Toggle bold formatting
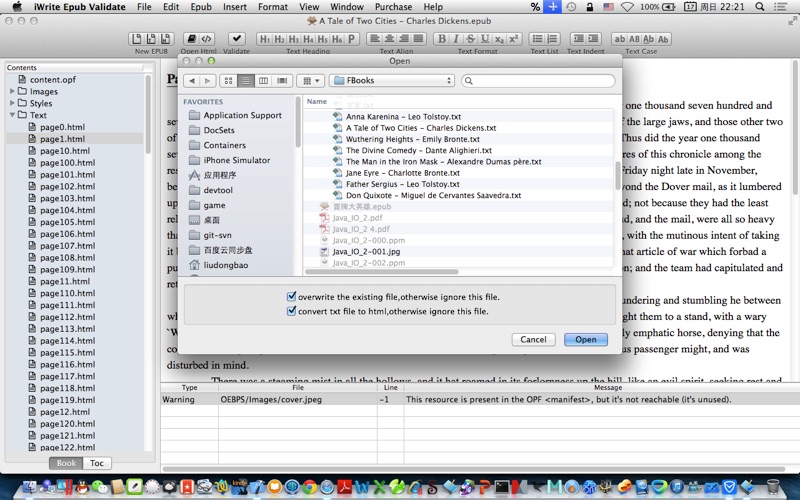Screen dimensions: 800x500 pyautogui.click(x=442, y=39)
